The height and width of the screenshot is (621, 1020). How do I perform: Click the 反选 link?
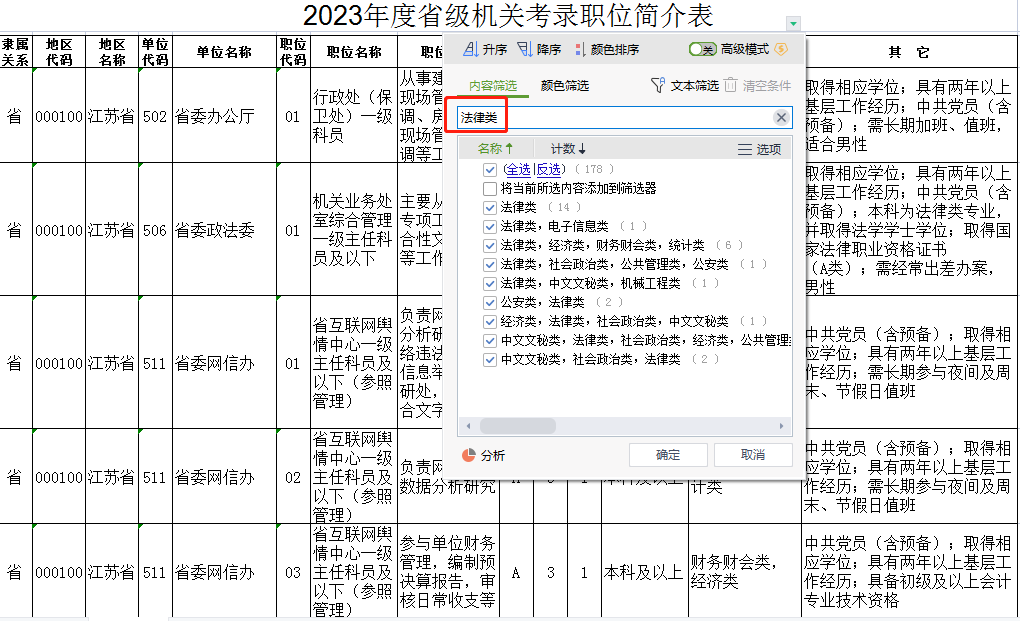548,170
